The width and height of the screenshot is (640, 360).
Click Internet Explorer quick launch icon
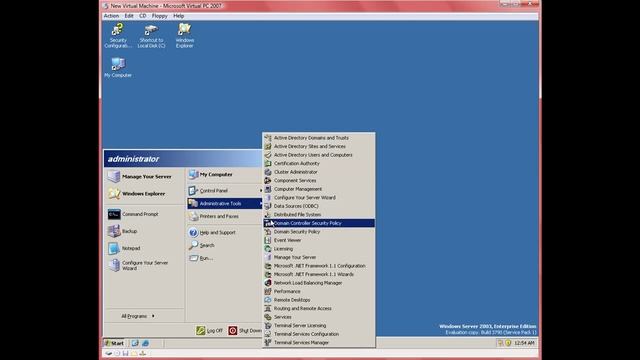[x=145, y=343]
